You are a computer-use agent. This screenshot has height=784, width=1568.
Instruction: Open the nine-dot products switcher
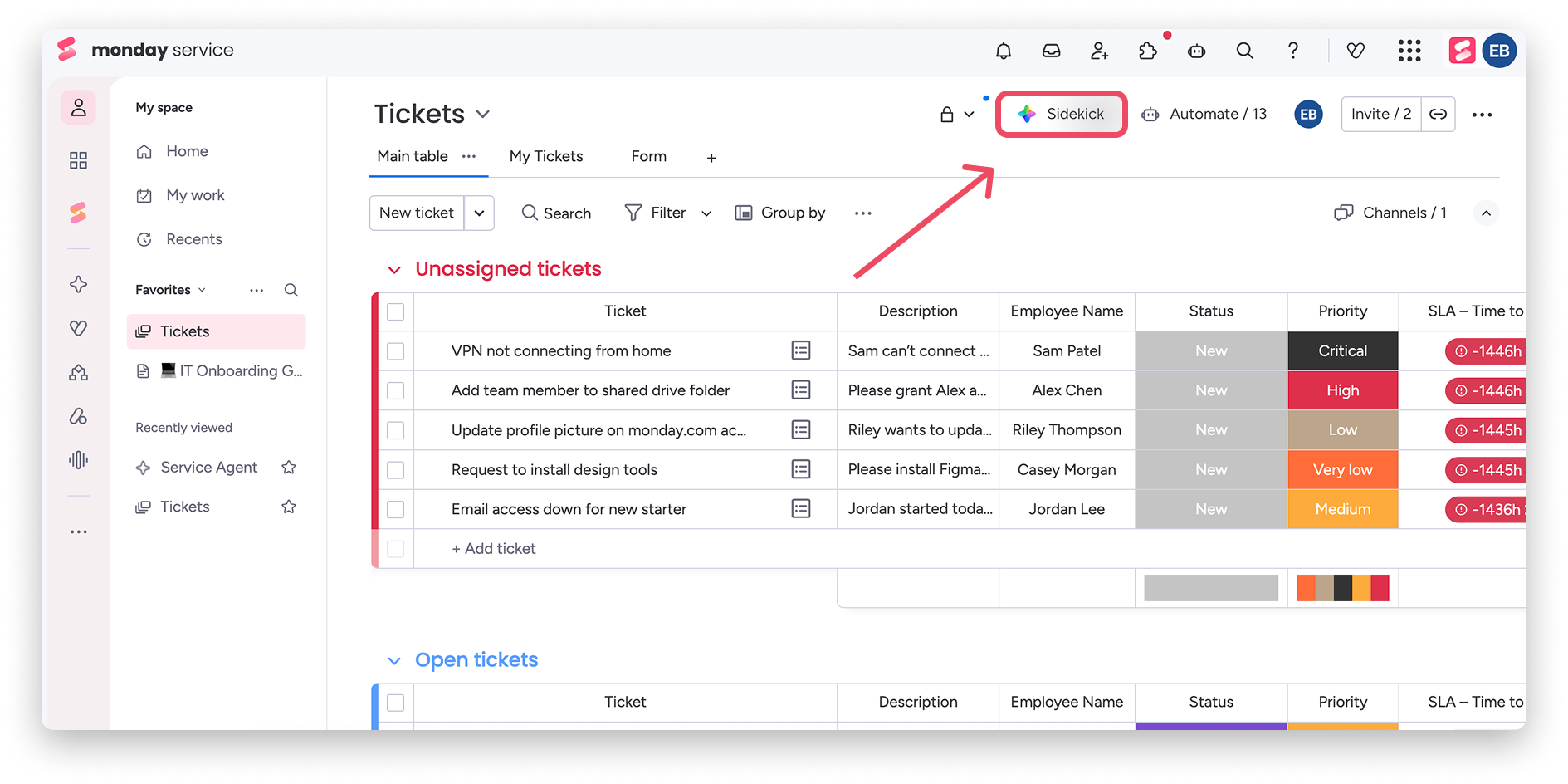tap(1409, 51)
